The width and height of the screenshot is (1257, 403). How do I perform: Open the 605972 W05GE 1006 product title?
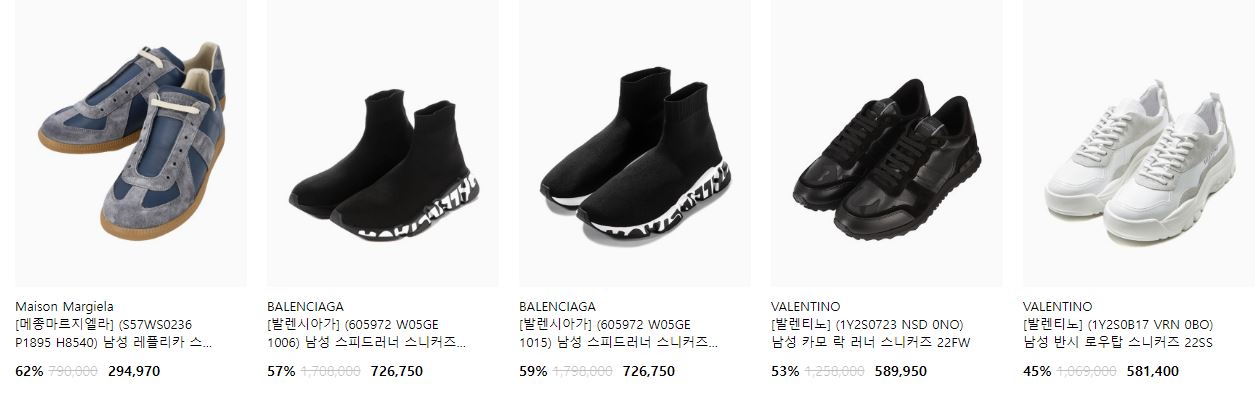367,333
